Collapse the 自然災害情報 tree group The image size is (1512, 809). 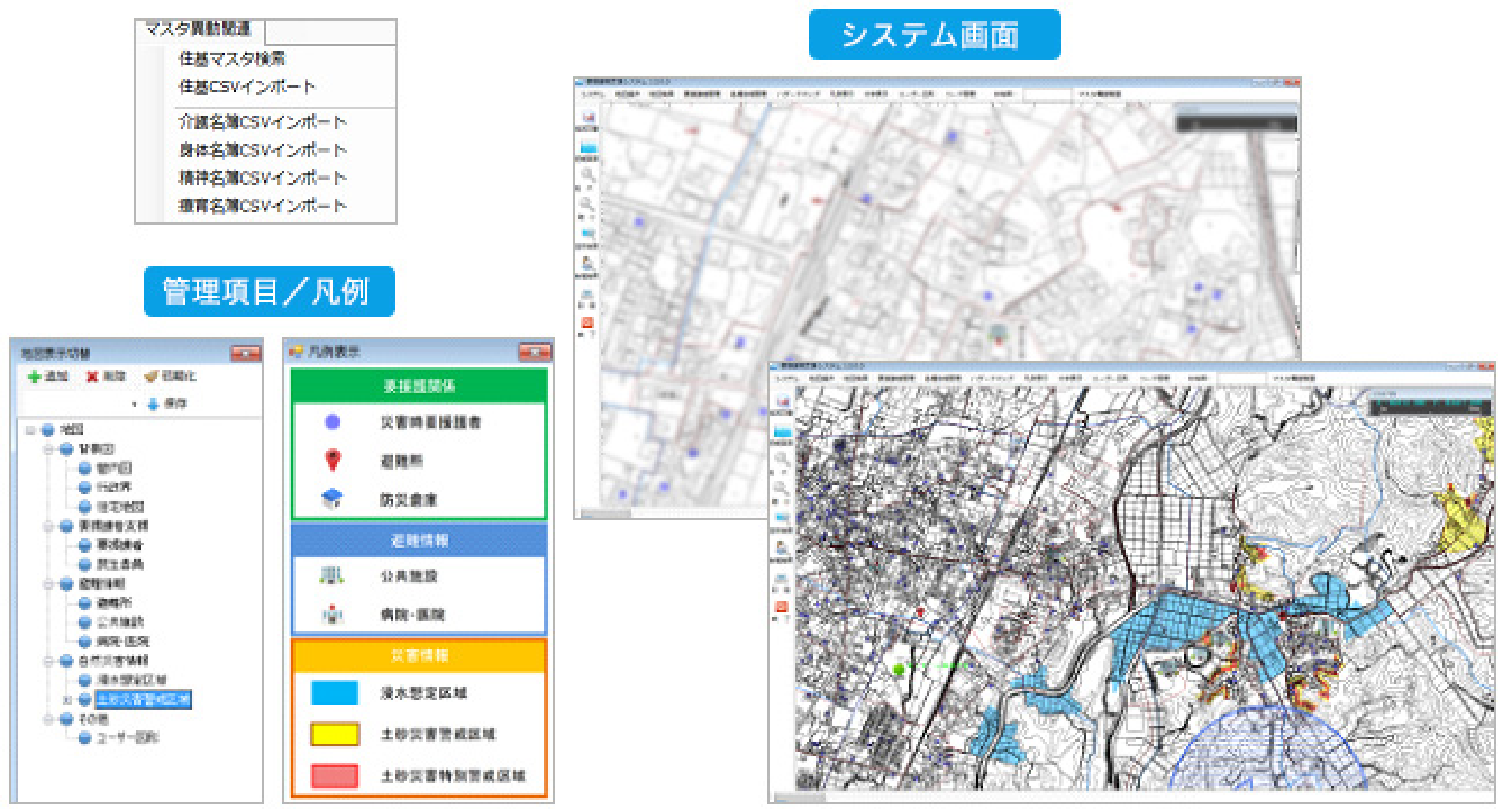click(x=48, y=661)
